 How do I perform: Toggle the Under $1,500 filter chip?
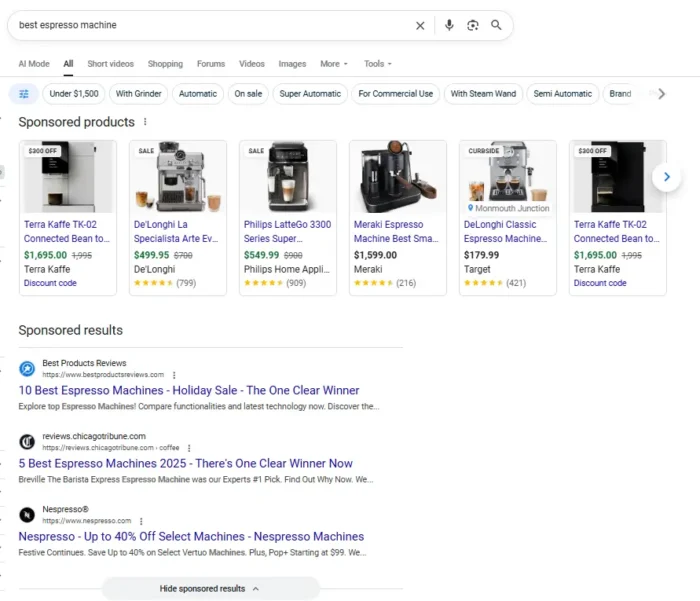(73, 94)
